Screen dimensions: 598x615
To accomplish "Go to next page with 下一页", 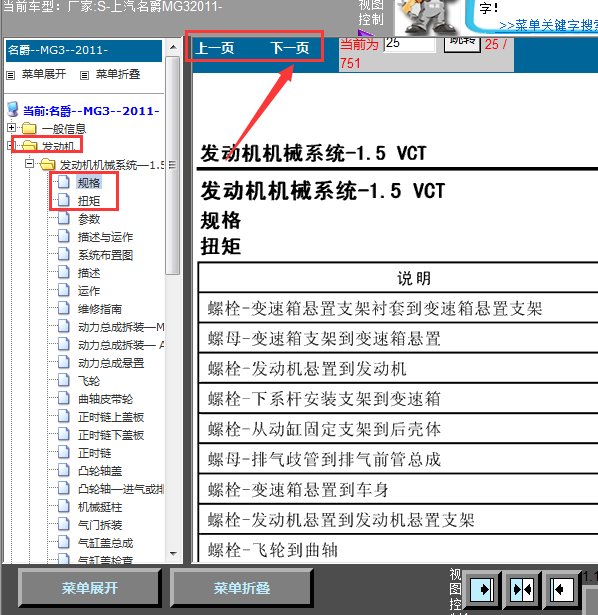I will [x=290, y=48].
